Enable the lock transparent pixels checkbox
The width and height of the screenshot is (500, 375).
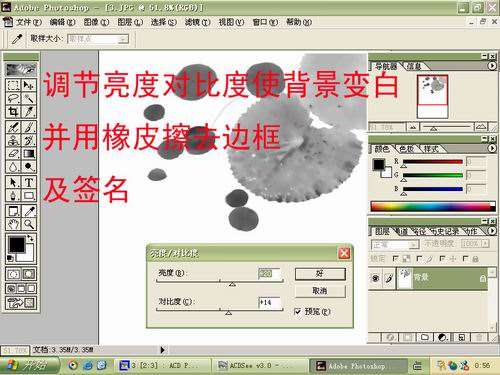(x=396, y=259)
